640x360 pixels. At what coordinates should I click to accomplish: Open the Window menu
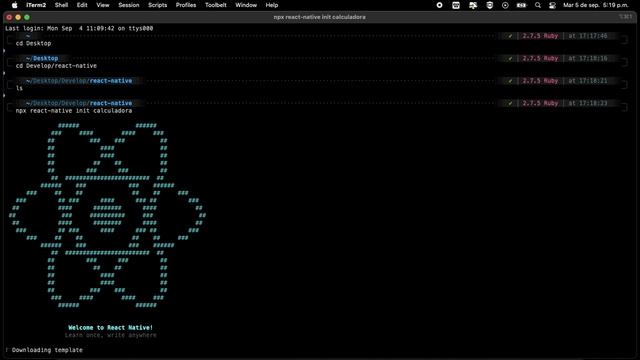246,5
